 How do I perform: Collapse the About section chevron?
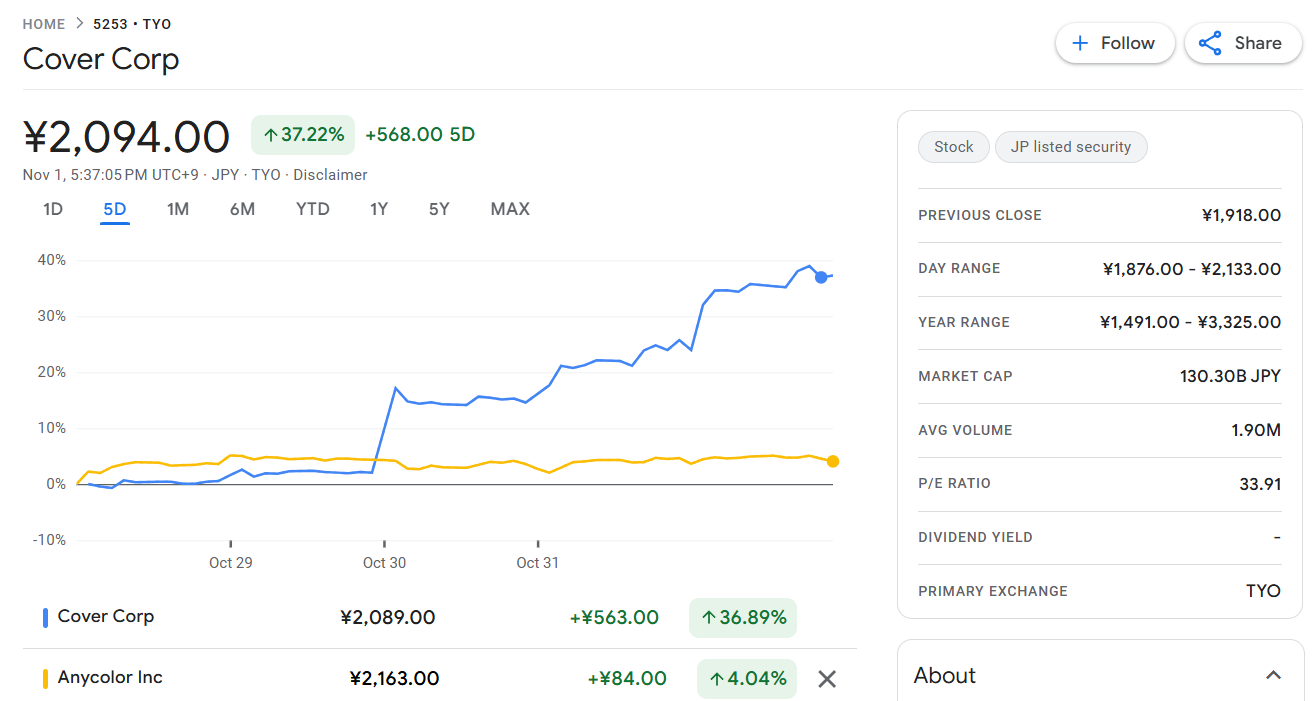tap(1273, 676)
